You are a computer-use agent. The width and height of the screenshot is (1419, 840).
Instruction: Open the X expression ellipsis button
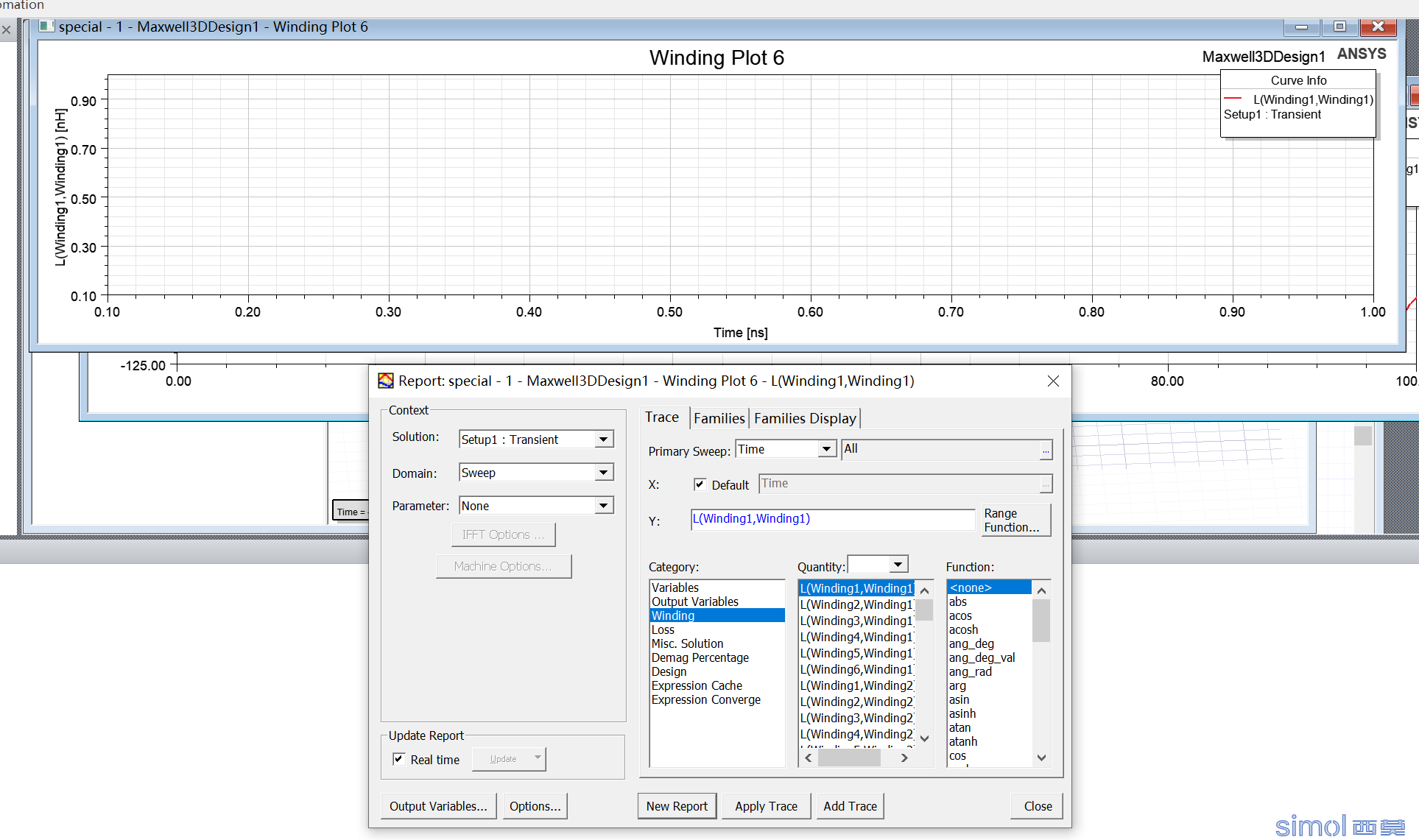(1046, 484)
